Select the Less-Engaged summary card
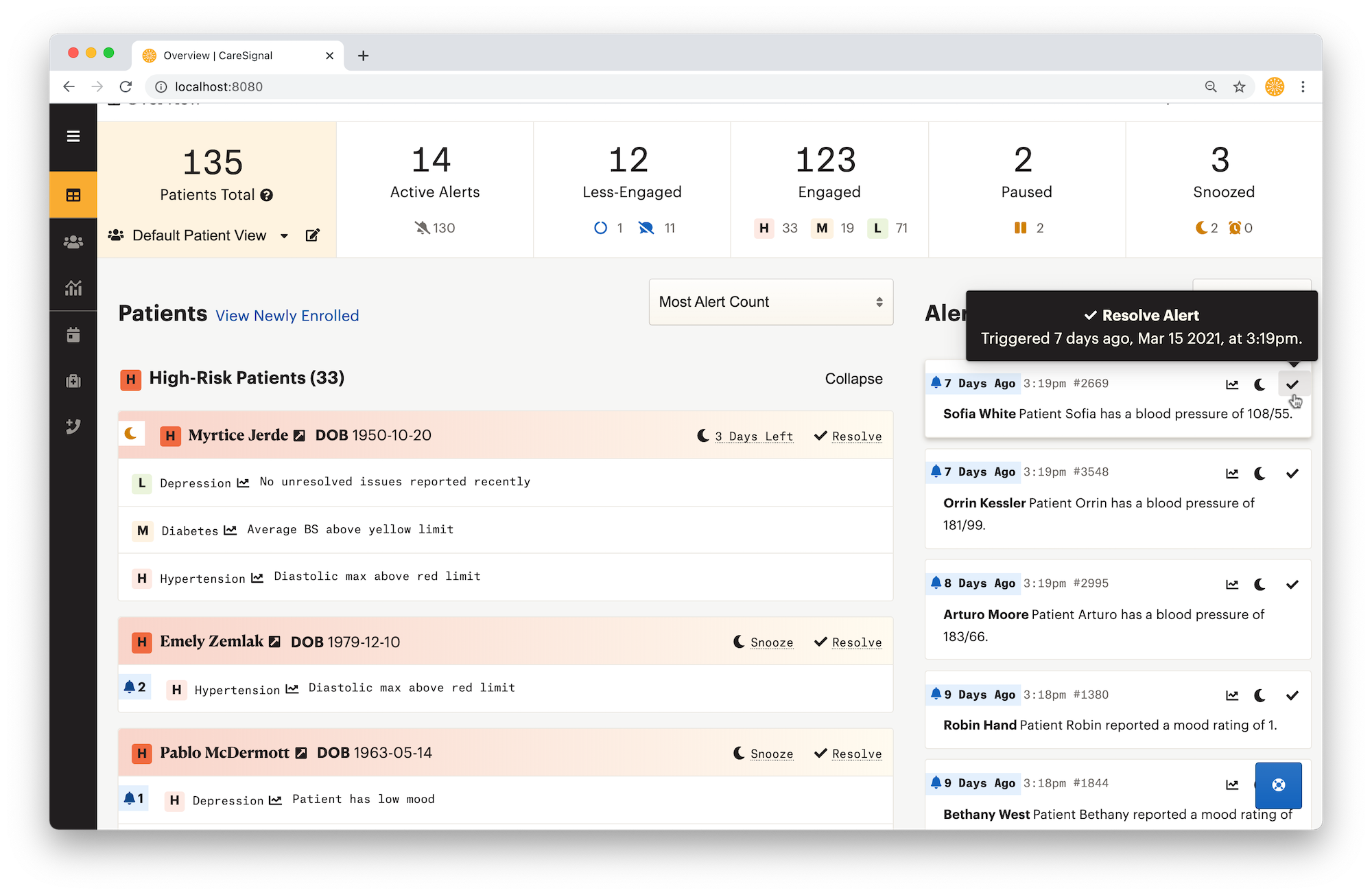The height and width of the screenshot is (895, 1372). (x=632, y=190)
